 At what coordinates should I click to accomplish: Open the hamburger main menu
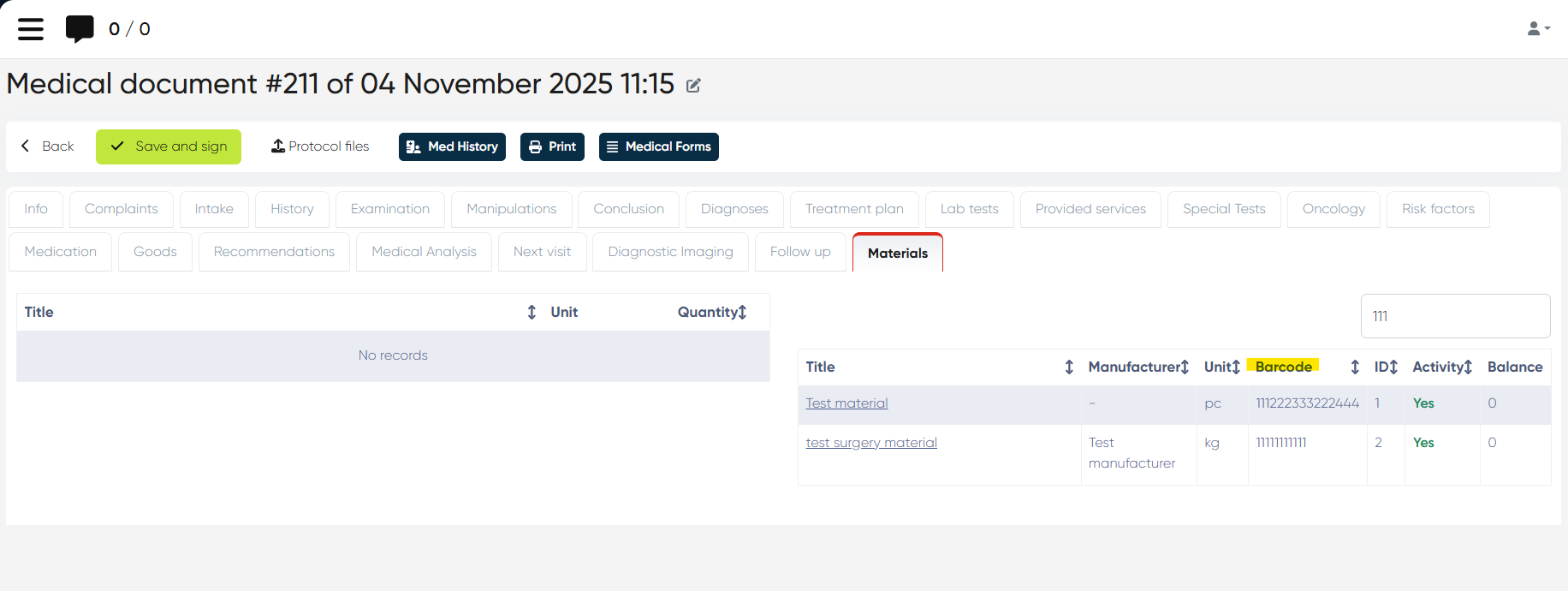[31, 29]
